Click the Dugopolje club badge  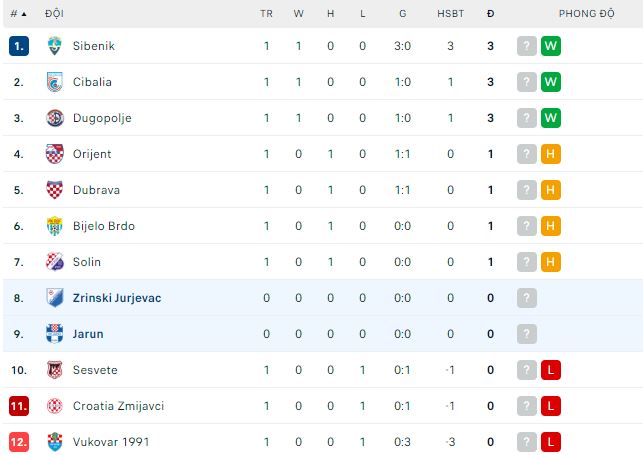[x=55, y=118]
